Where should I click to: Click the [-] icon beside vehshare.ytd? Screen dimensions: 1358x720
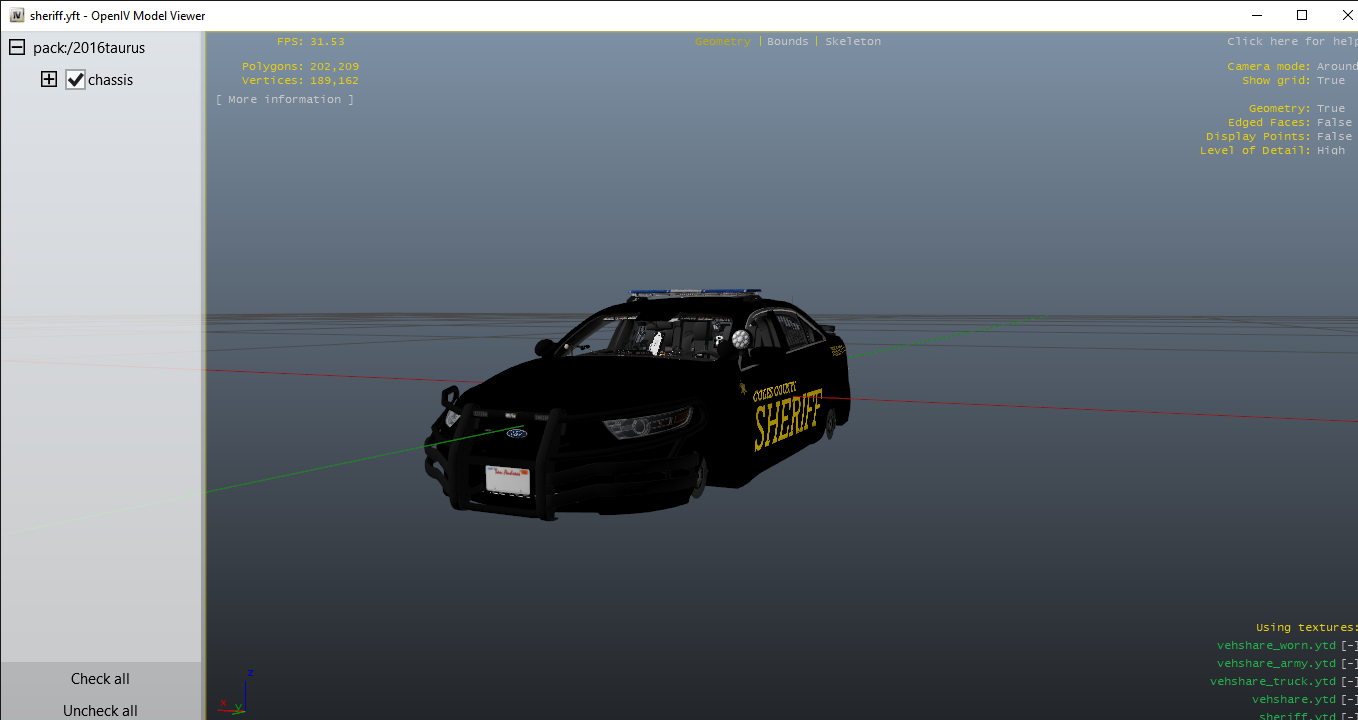(1349, 700)
